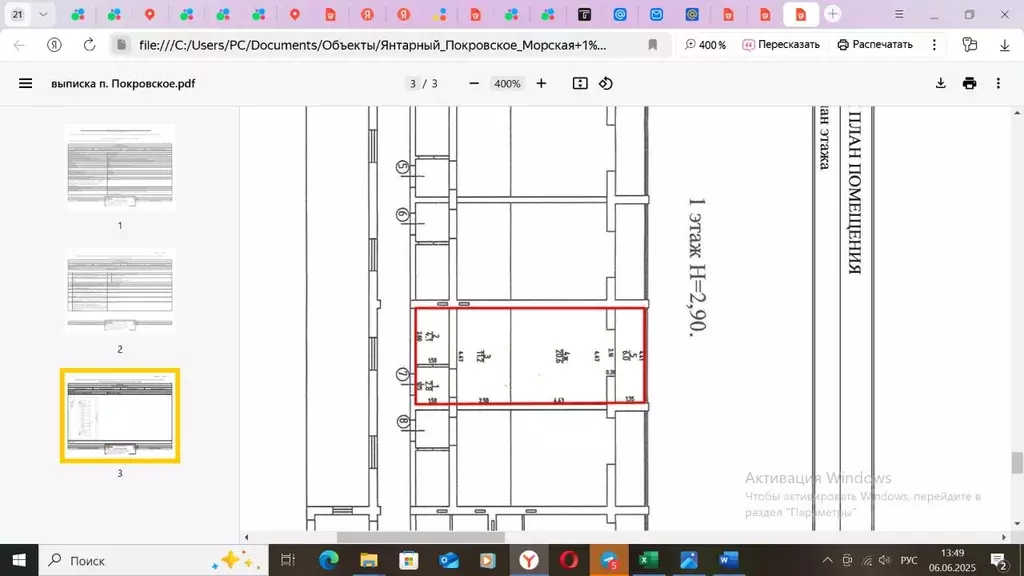This screenshot has width=1024, height=576.
Task: Open the browser zoom 400 % indicator
Action: pyautogui.click(x=705, y=45)
